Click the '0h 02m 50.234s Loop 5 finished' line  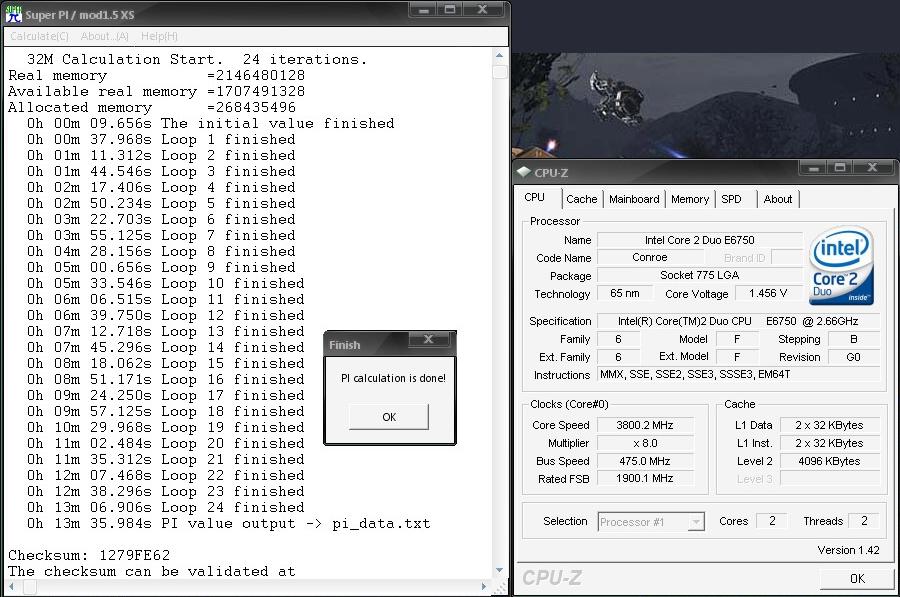click(161, 204)
